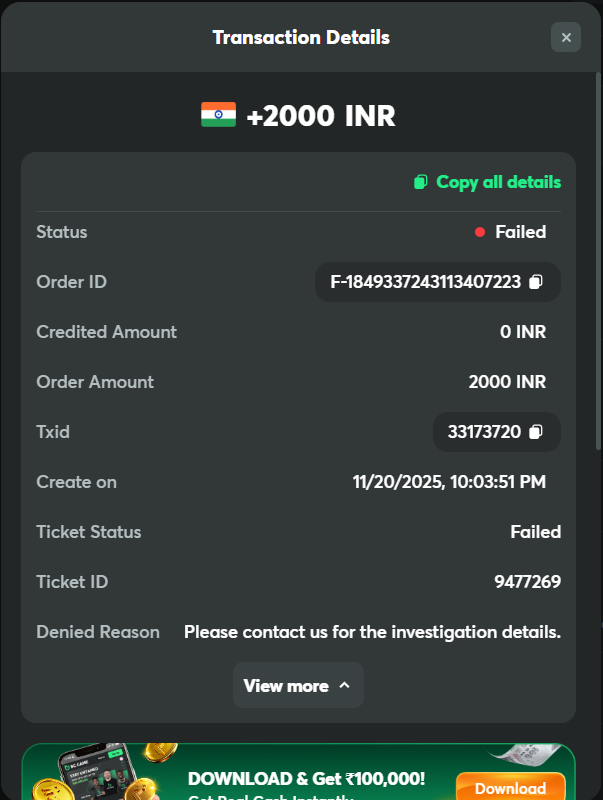Click the Ticket ID number 9477269

pos(527,582)
